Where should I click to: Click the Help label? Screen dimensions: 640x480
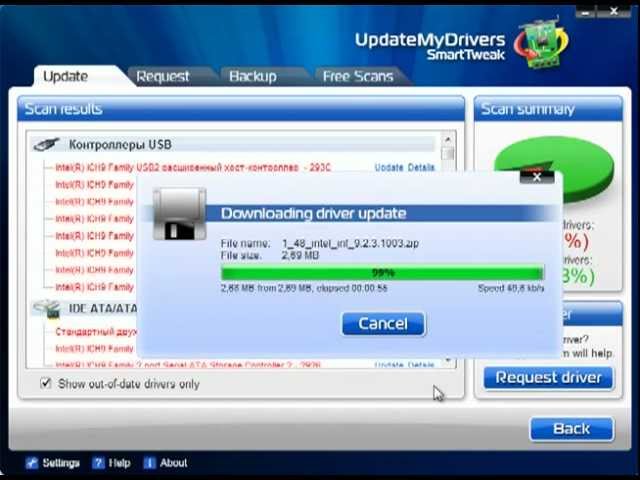tap(119, 463)
